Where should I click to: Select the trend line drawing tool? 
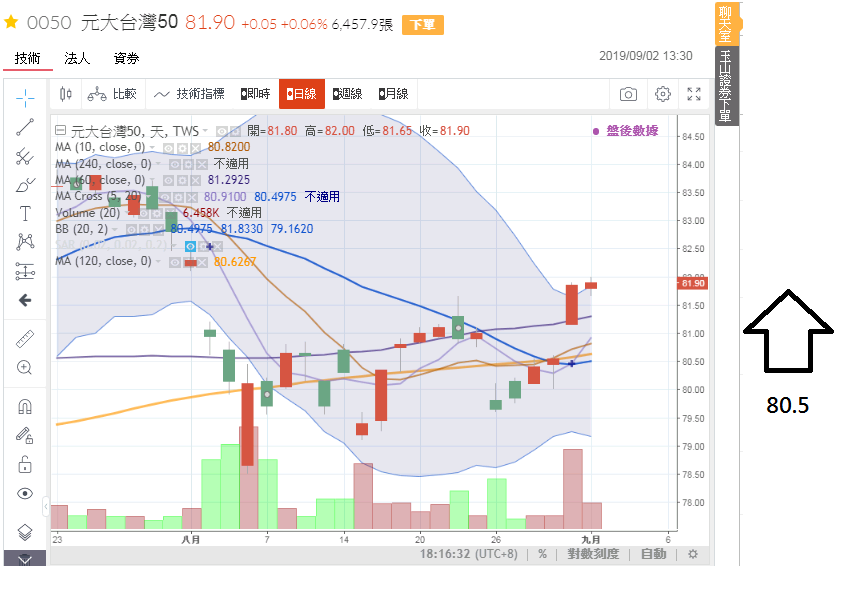click(25, 127)
